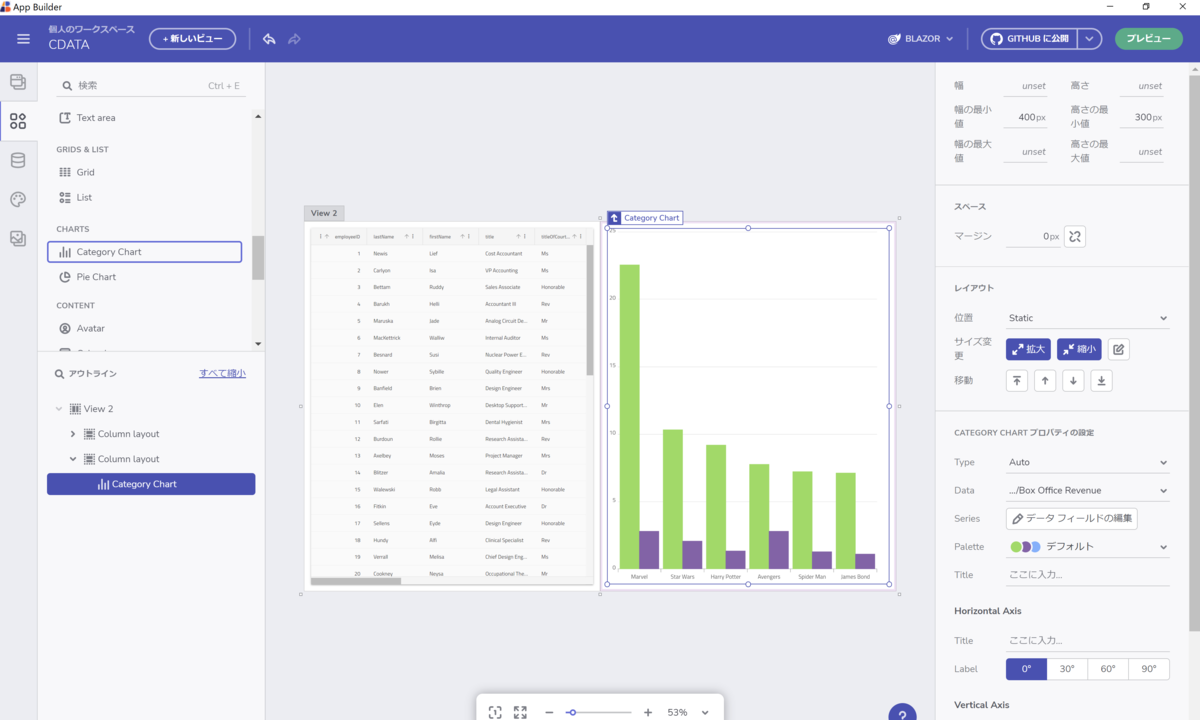This screenshot has width=1200, height=720.
Task: Open the BLAZOR framework dropdown
Action: click(x=920, y=39)
